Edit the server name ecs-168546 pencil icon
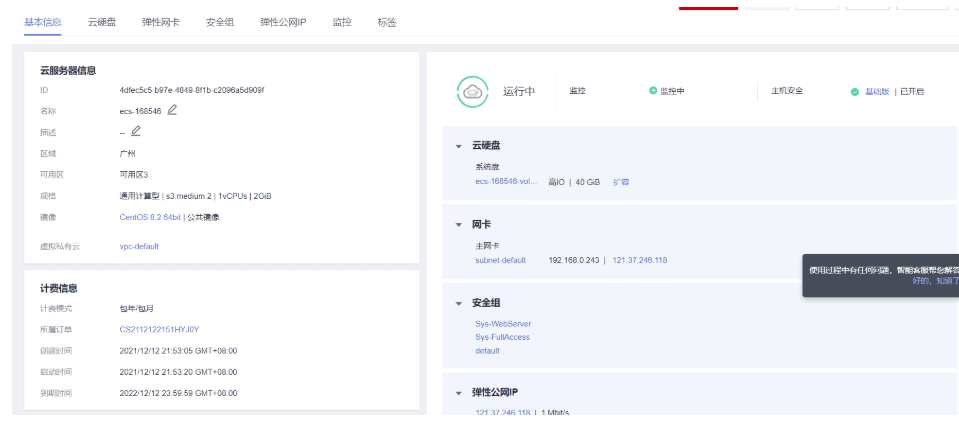The image size is (959, 446). point(172,110)
